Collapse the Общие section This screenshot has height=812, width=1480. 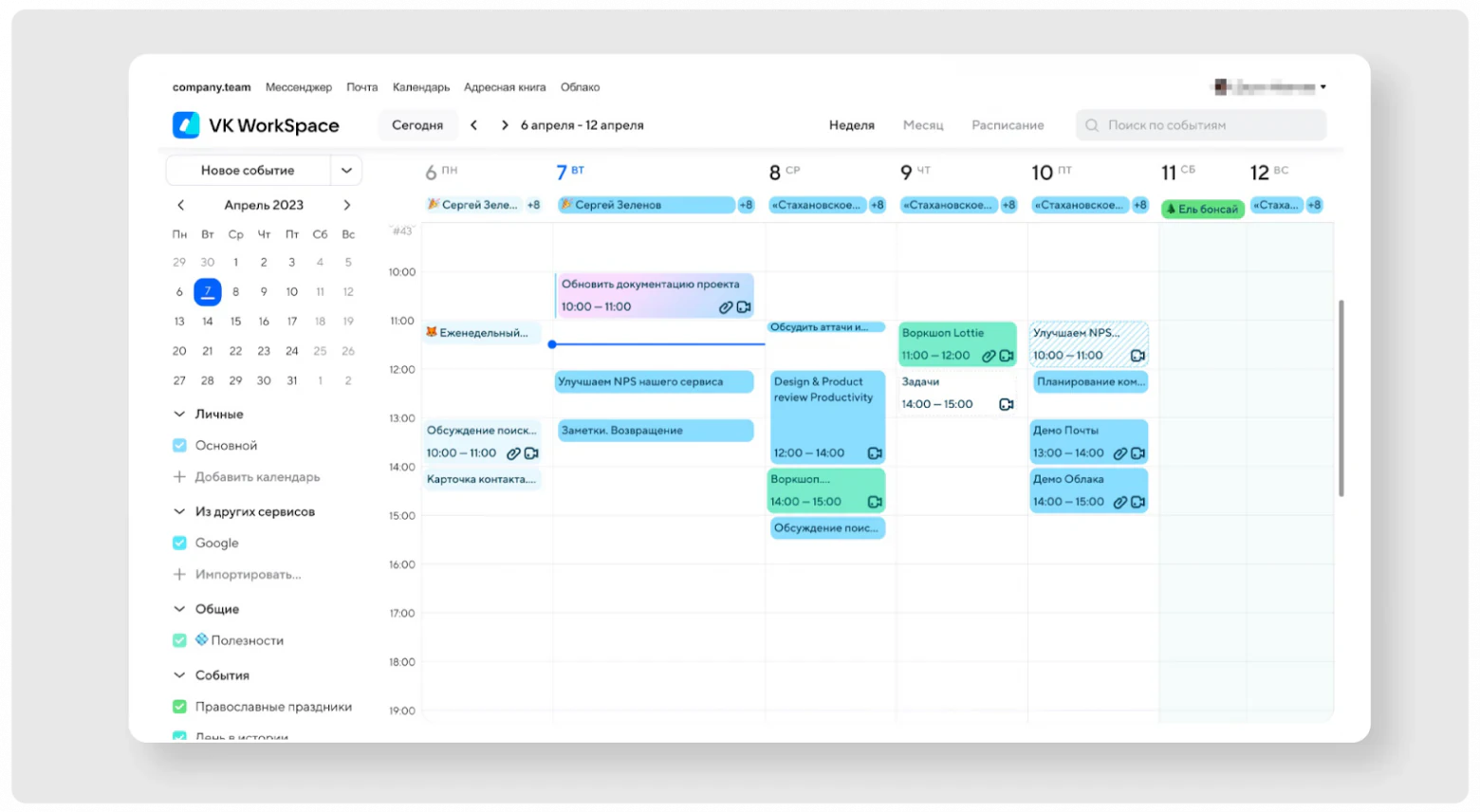[x=179, y=609]
